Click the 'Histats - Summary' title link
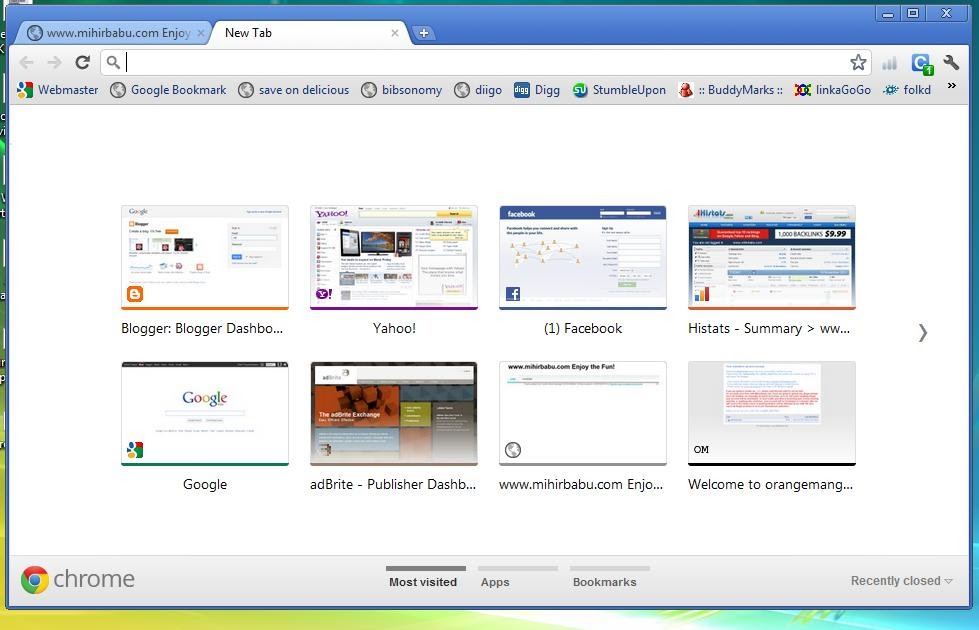 coord(769,328)
